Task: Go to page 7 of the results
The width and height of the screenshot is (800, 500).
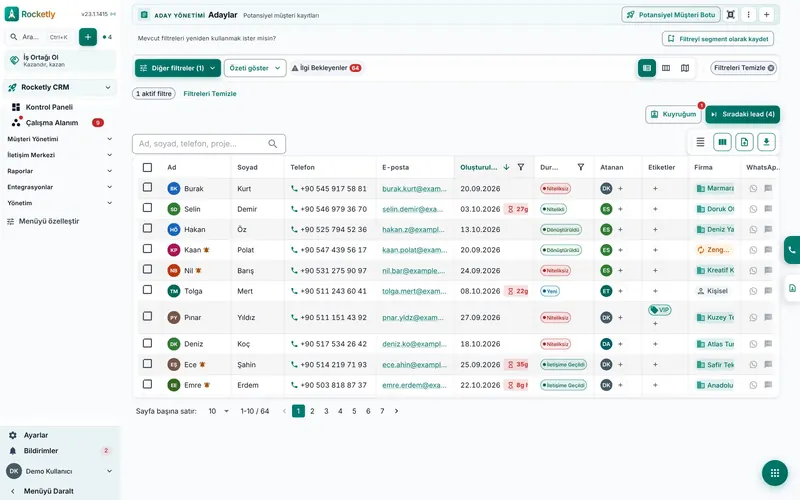Action: coord(382,411)
